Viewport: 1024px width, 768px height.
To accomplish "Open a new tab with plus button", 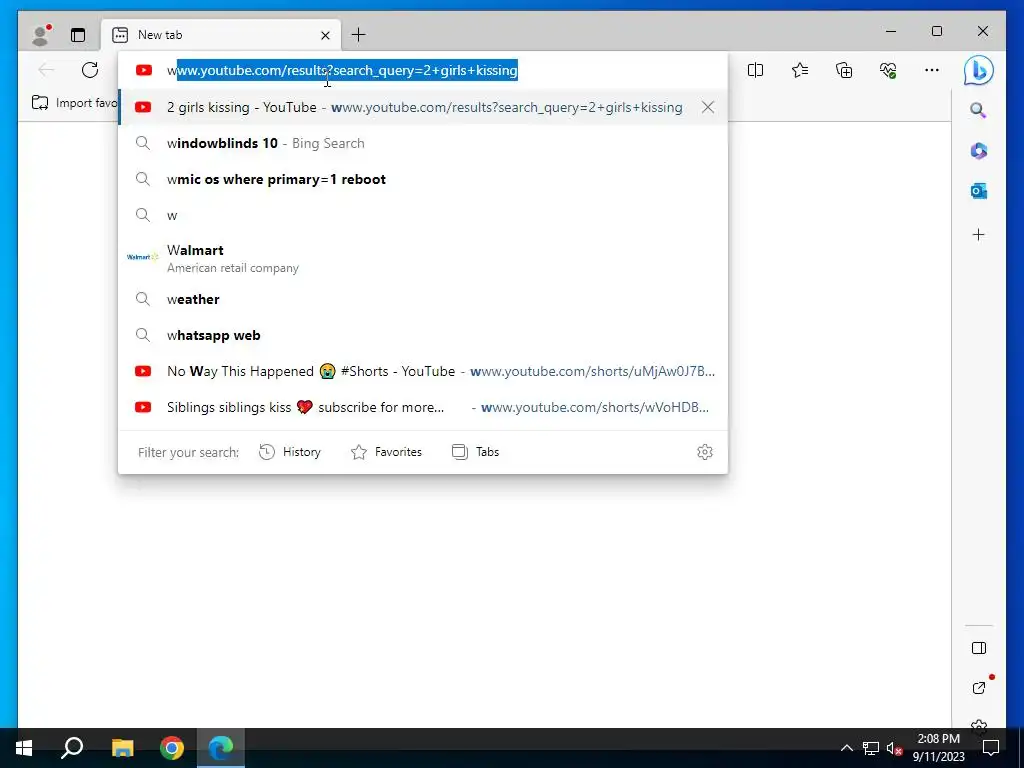I will point(359,35).
